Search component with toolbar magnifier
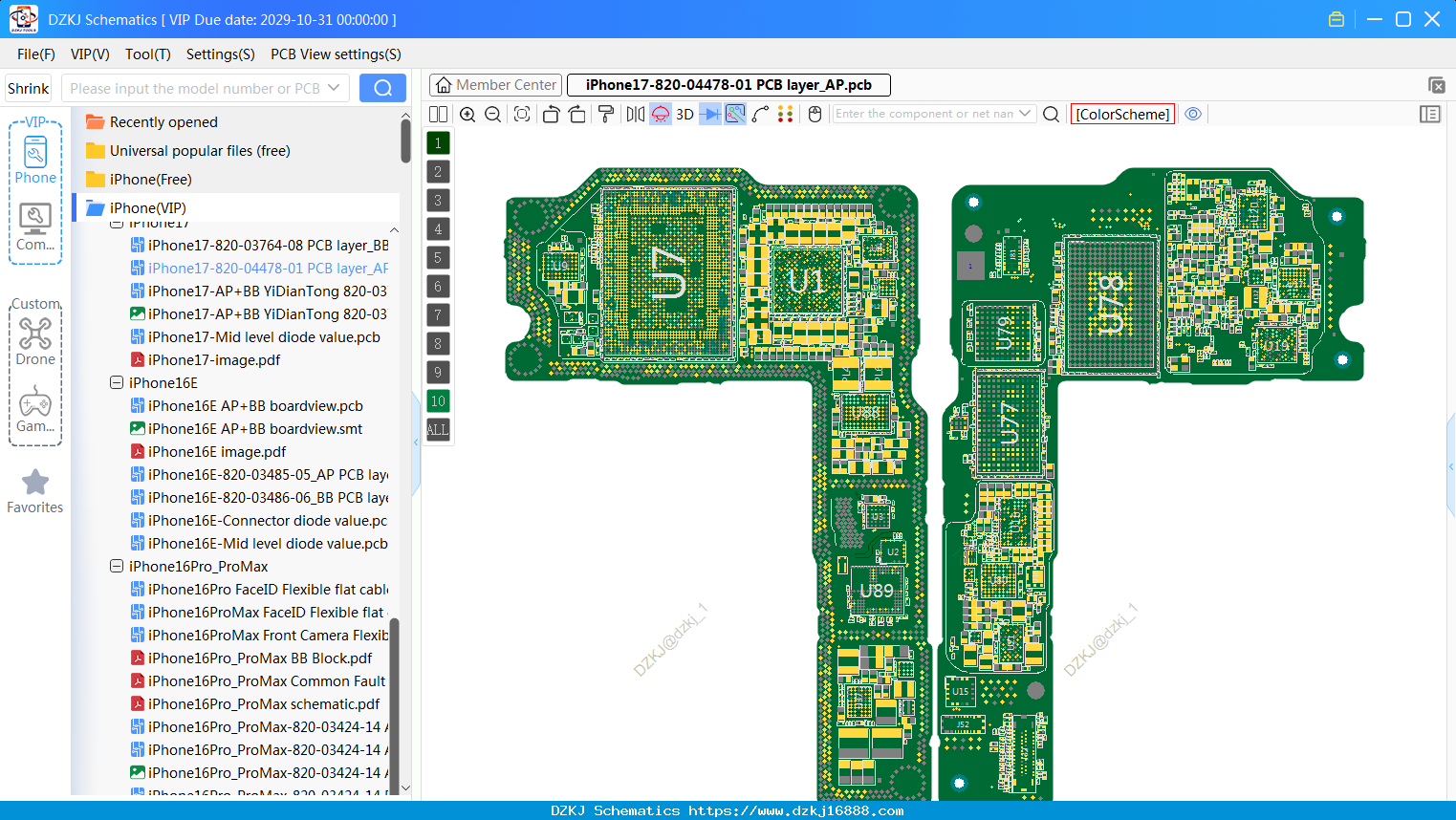Image resolution: width=1456 pixels, height=820 pixels. click(x=1051, y=114)
